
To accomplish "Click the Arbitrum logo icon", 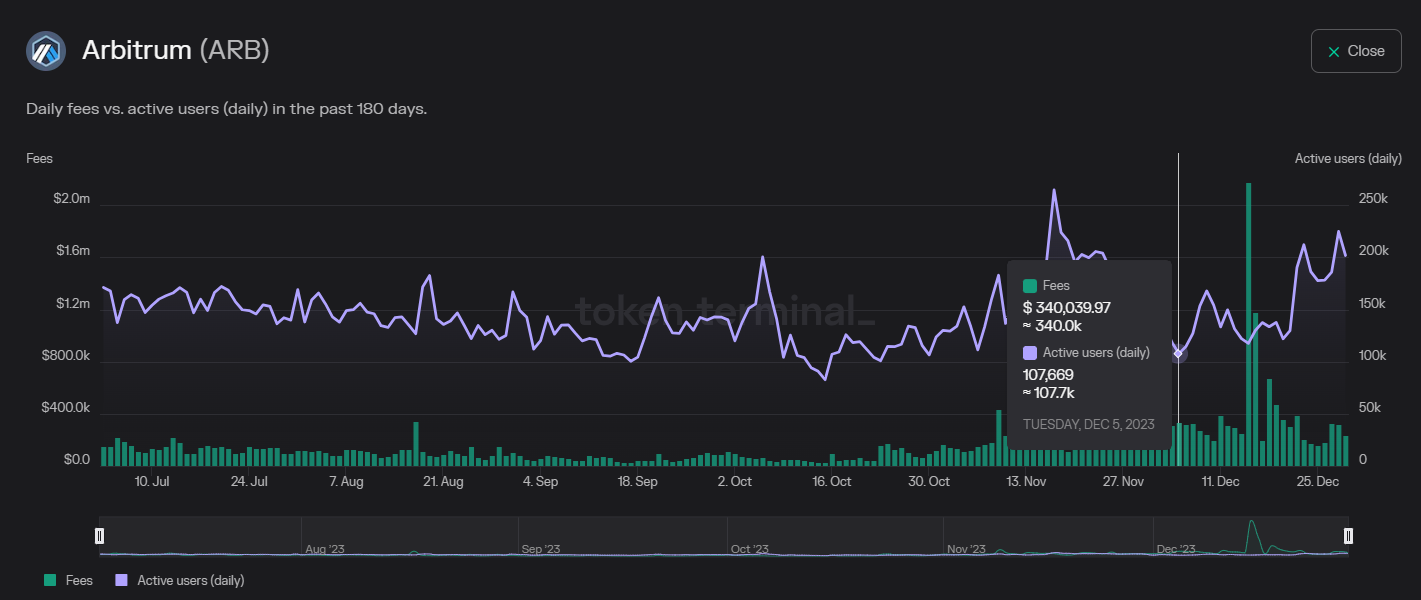I will pos(46,51).
